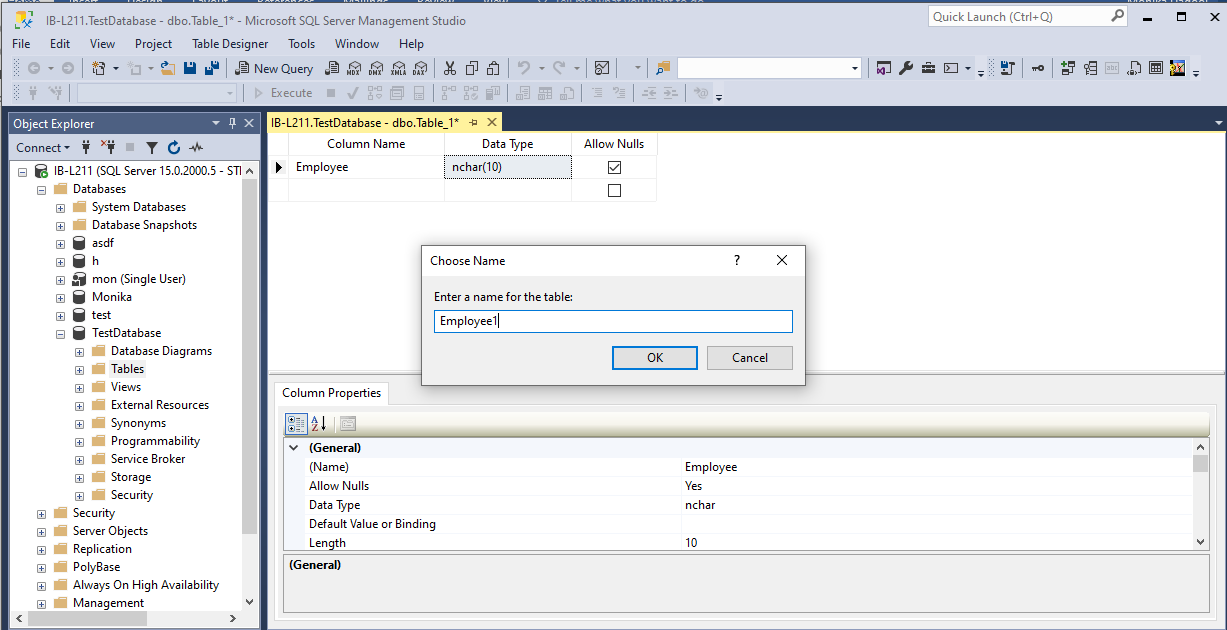Click Object Explorer connect plug icon
1227x630 pixels.
(x=86, y=147)
